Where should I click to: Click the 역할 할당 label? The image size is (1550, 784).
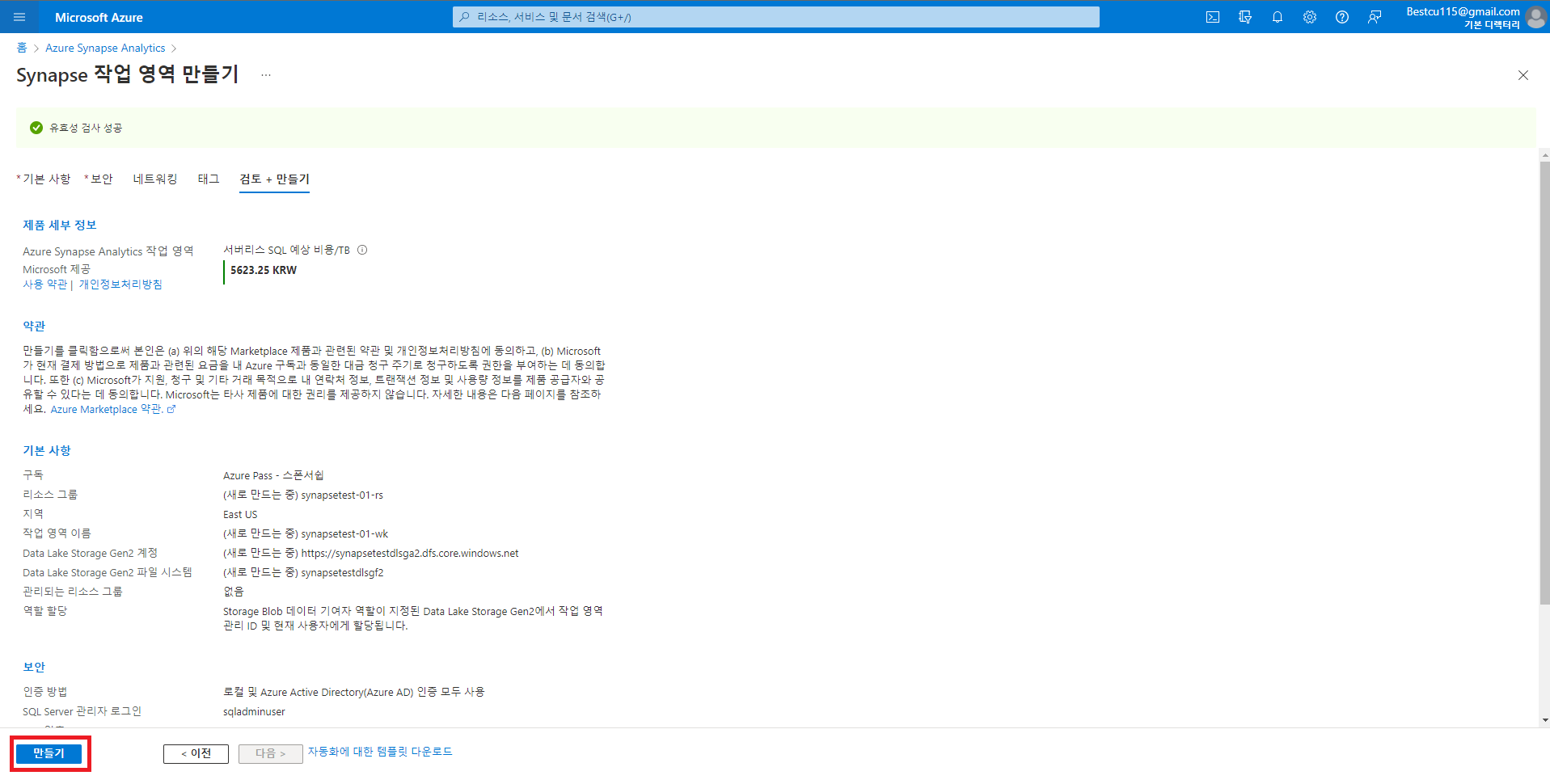tap(45, 611)
